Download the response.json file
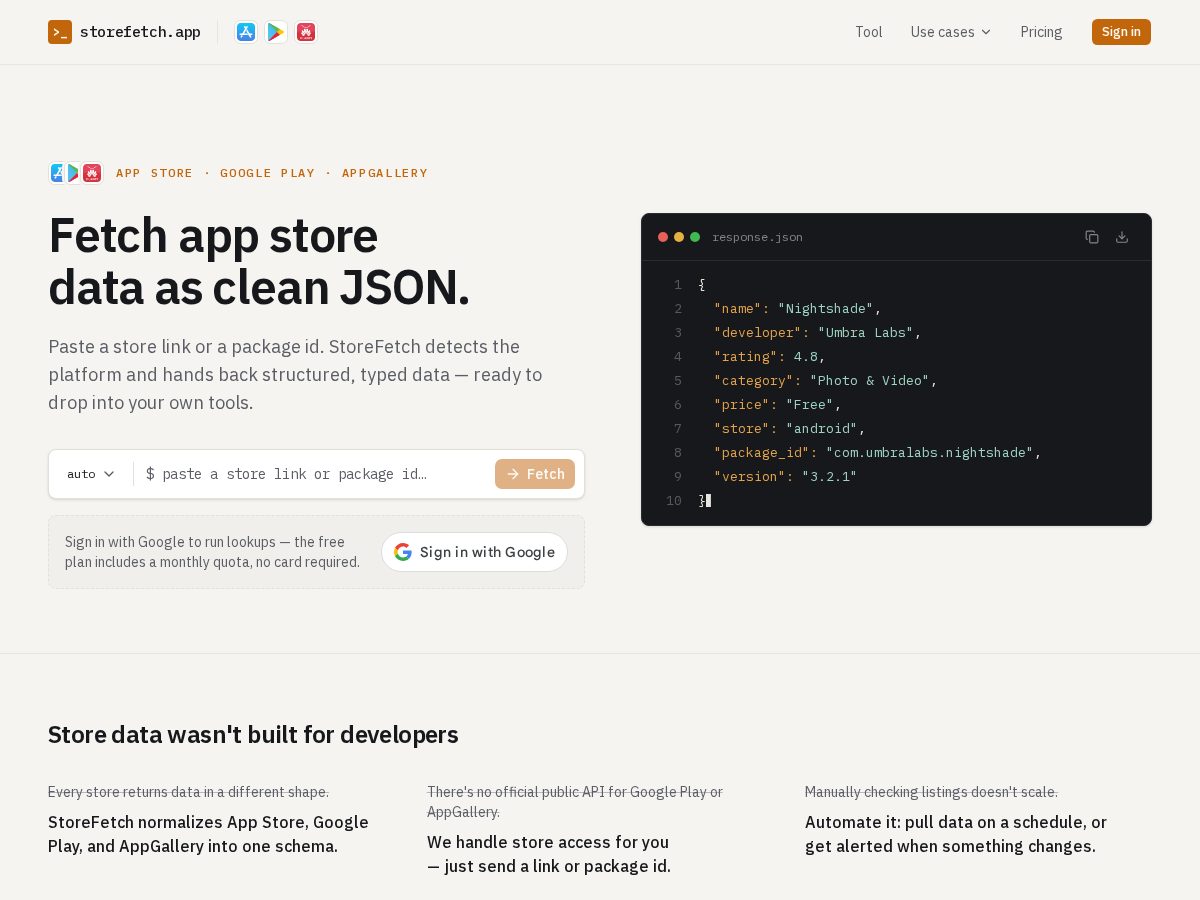 (x=1122, y=237)
